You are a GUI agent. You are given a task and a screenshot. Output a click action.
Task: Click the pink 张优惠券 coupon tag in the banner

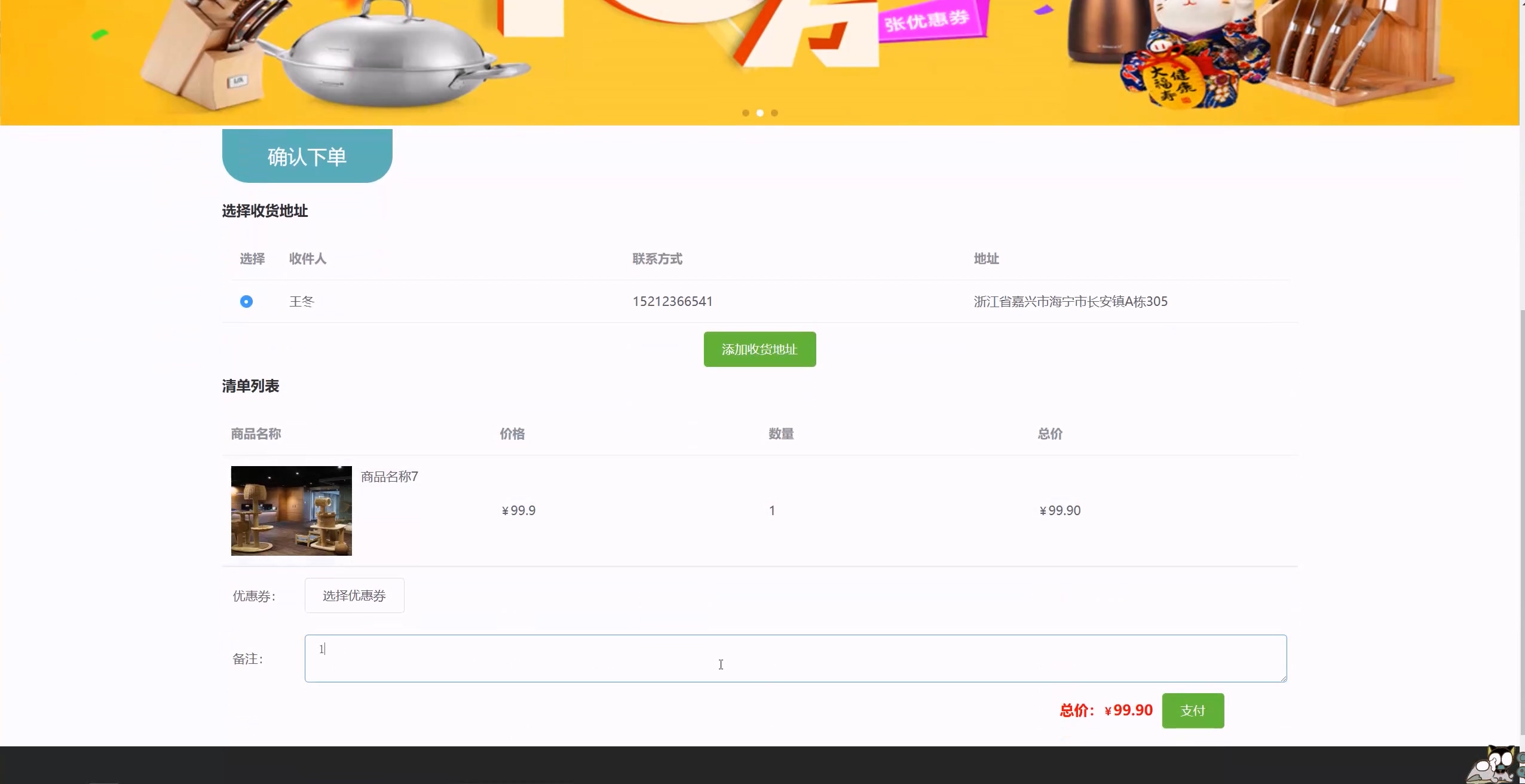pyautogui.click(x=927, y=21)
